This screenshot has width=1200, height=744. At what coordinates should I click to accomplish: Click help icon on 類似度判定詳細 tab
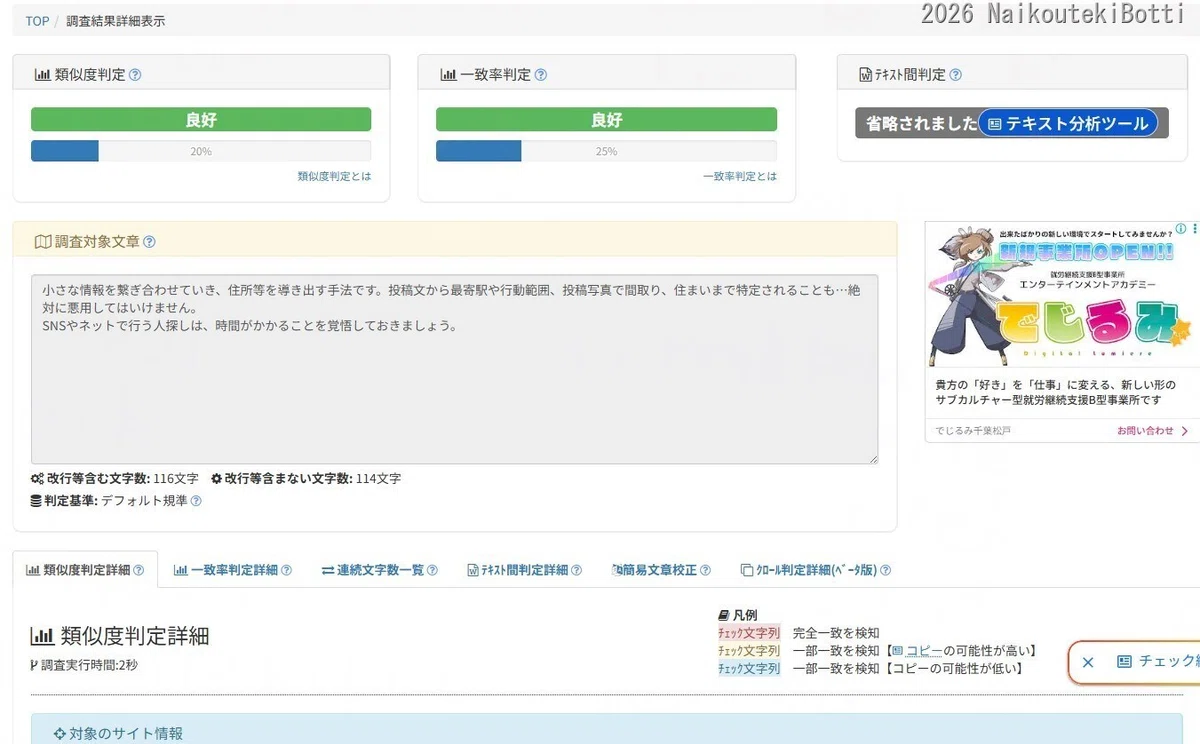coord(138,571)
